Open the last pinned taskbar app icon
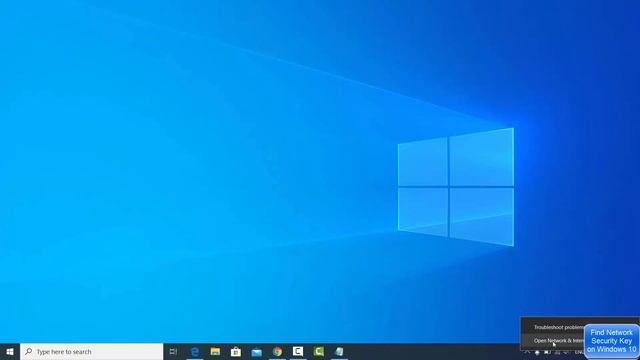The height and width of the screenshot is (360, 640). click(x=339, y=351)
